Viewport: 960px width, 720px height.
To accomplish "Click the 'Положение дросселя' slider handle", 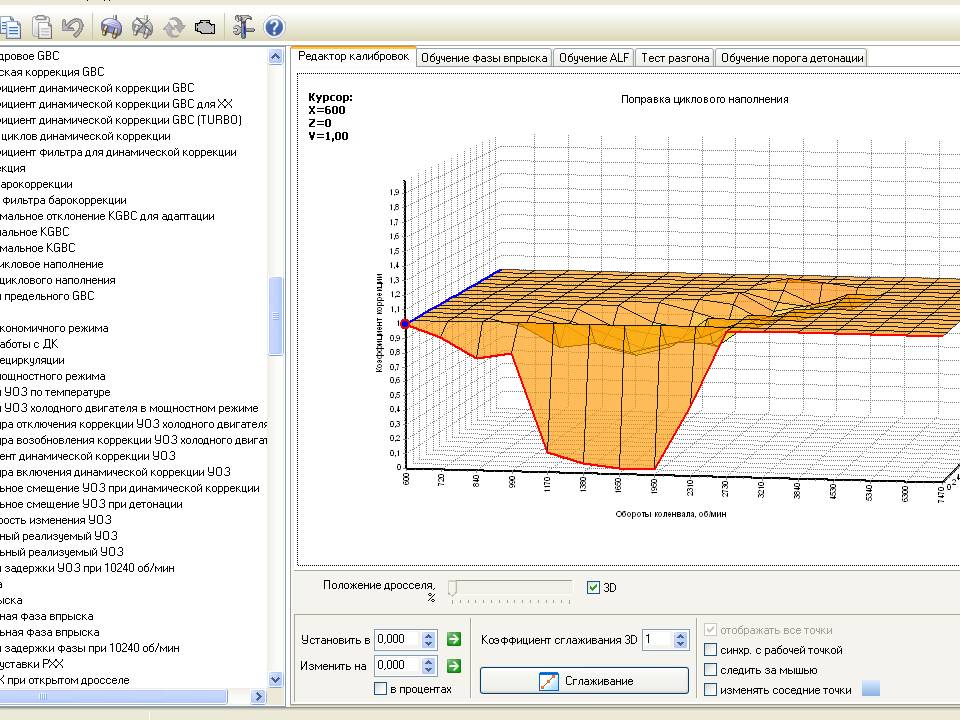I will point(452,588).
